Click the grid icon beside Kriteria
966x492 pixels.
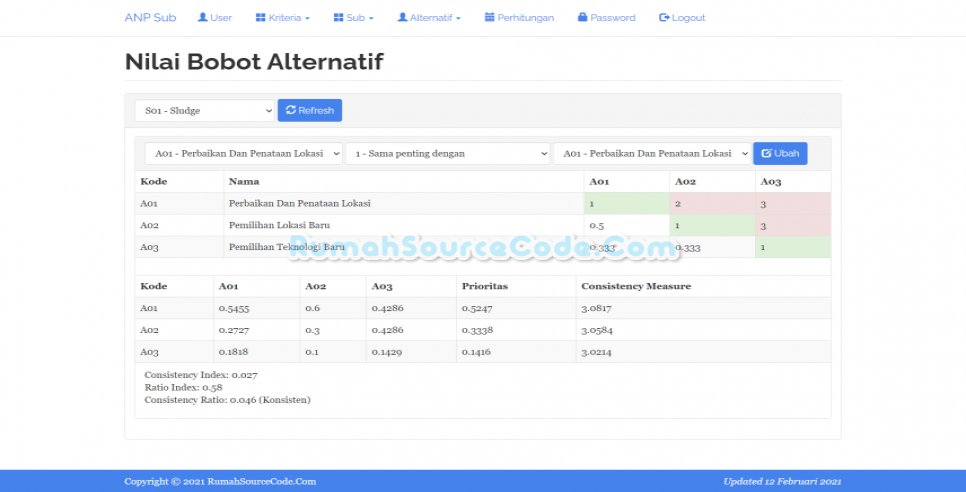tap(260, 18)
